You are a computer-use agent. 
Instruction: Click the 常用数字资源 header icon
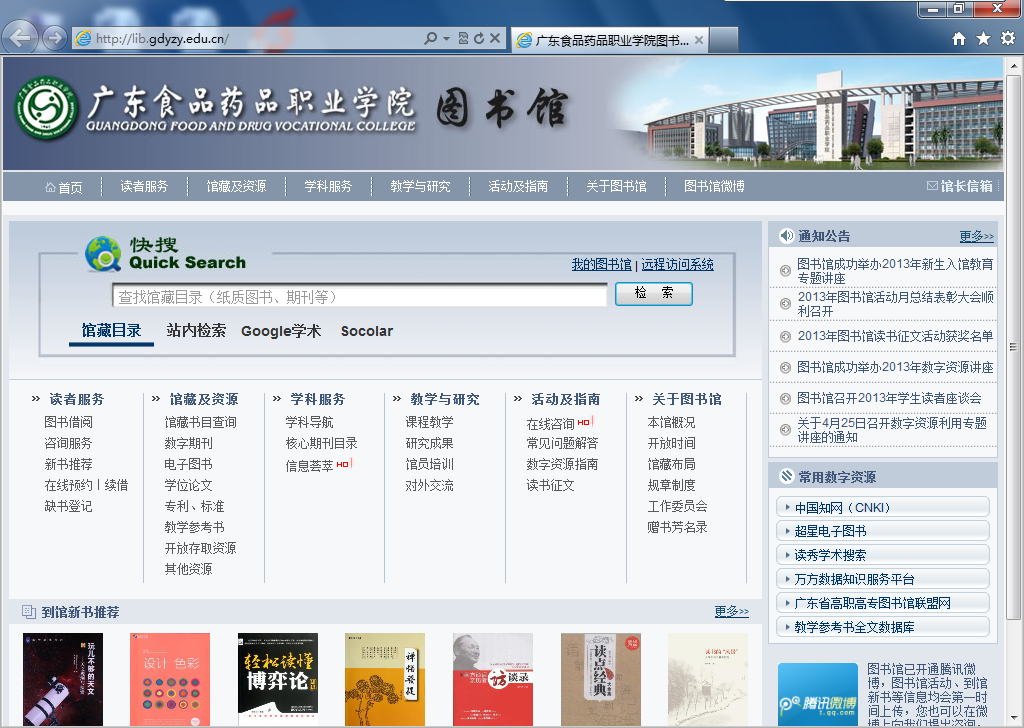tap(786, 477)
